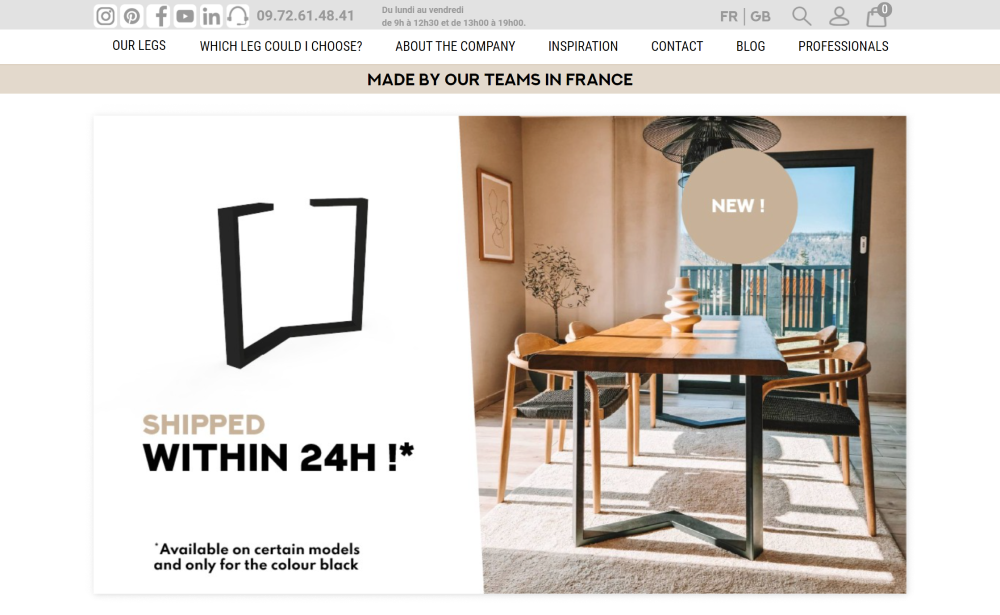The height and width of the screenshot is (615, 1000).
Task: Open the shopping bag cart icon
Action: coord(878,15)
